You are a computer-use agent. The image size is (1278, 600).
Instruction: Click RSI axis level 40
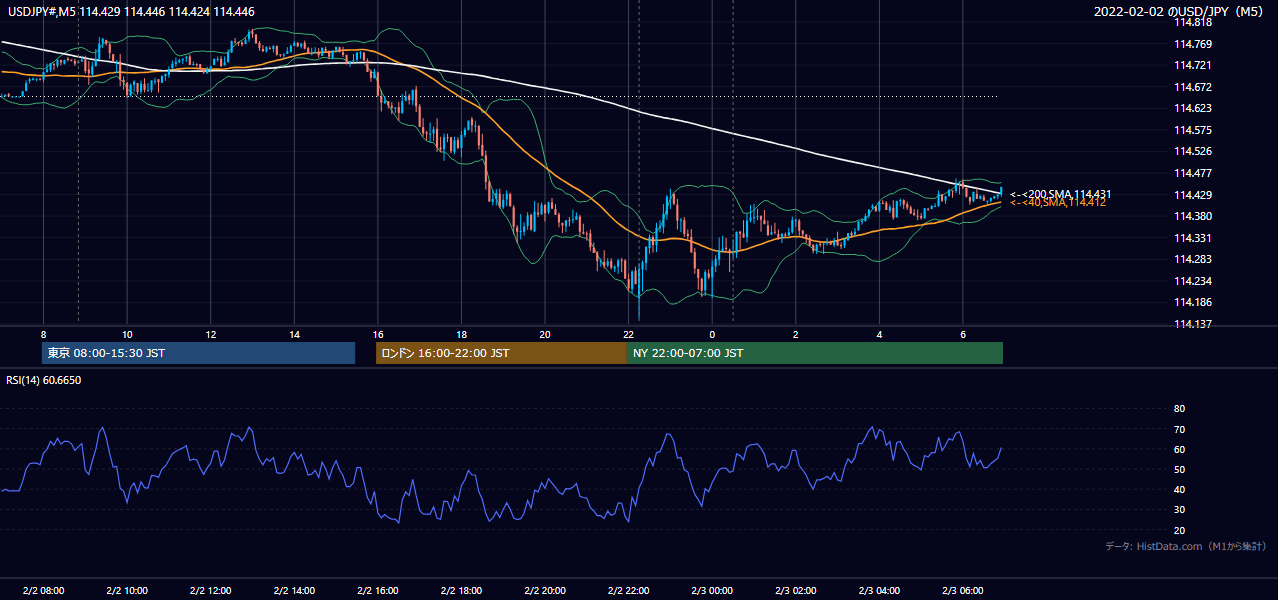1180,490
